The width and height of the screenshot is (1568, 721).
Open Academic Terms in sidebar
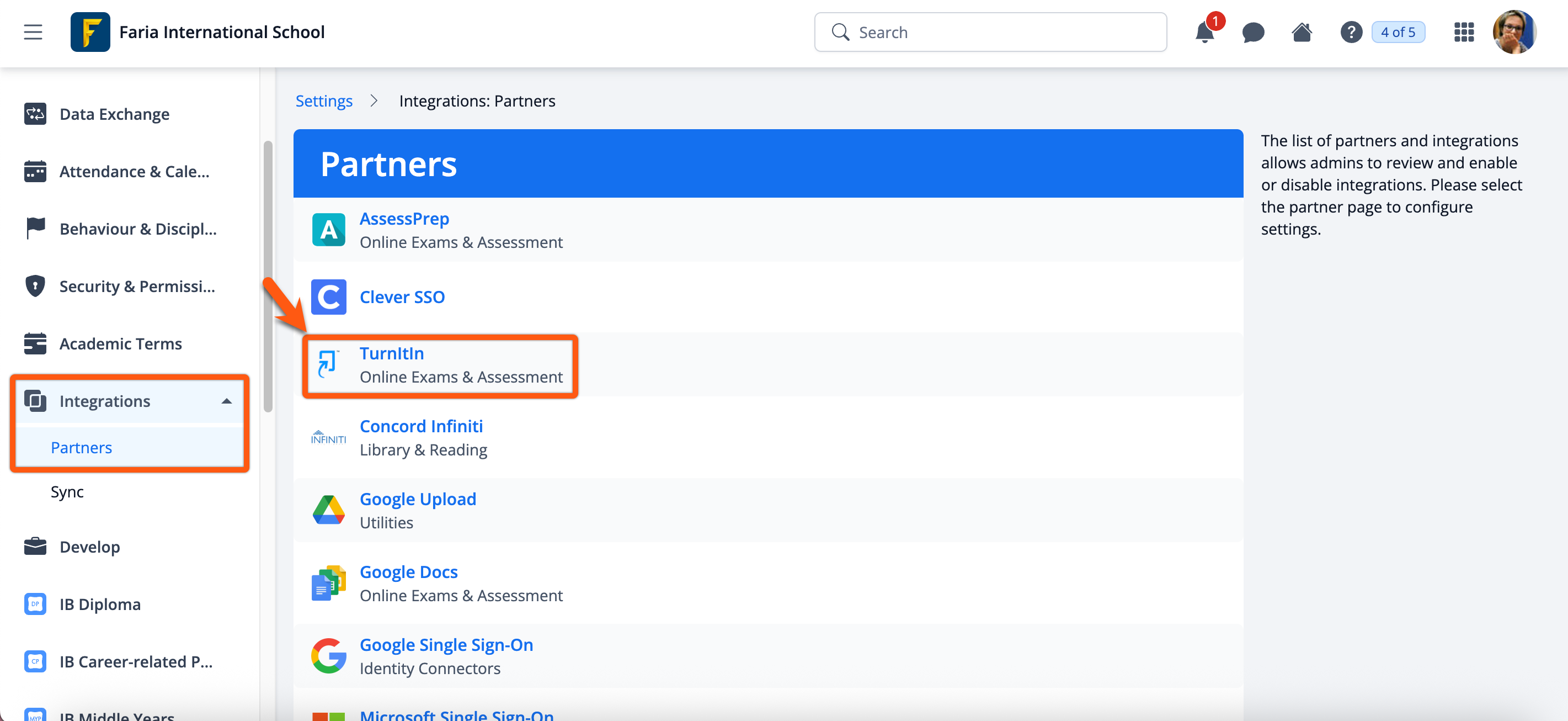pos(120,344)
